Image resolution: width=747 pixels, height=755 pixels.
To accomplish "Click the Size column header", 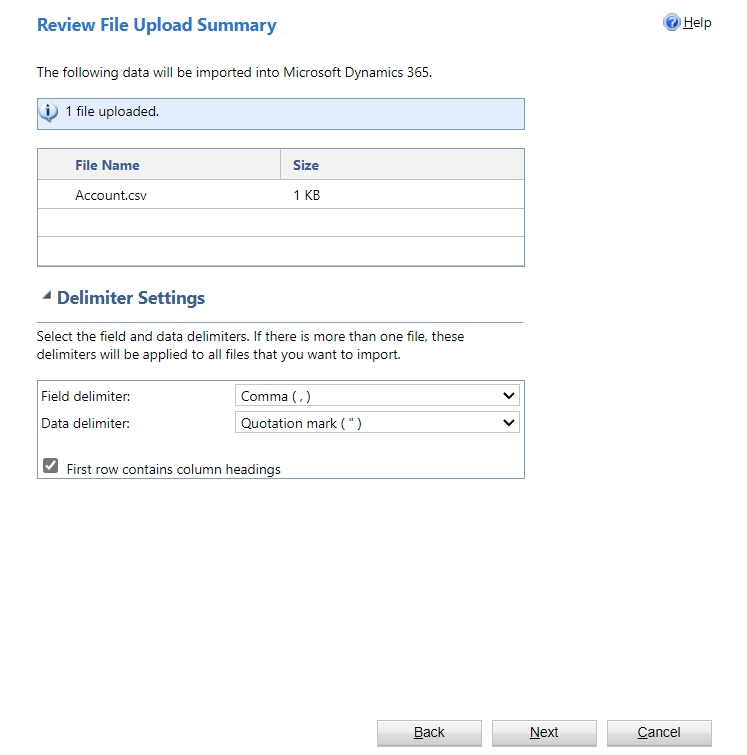I will pyautogui.click(x=403, y=165).
